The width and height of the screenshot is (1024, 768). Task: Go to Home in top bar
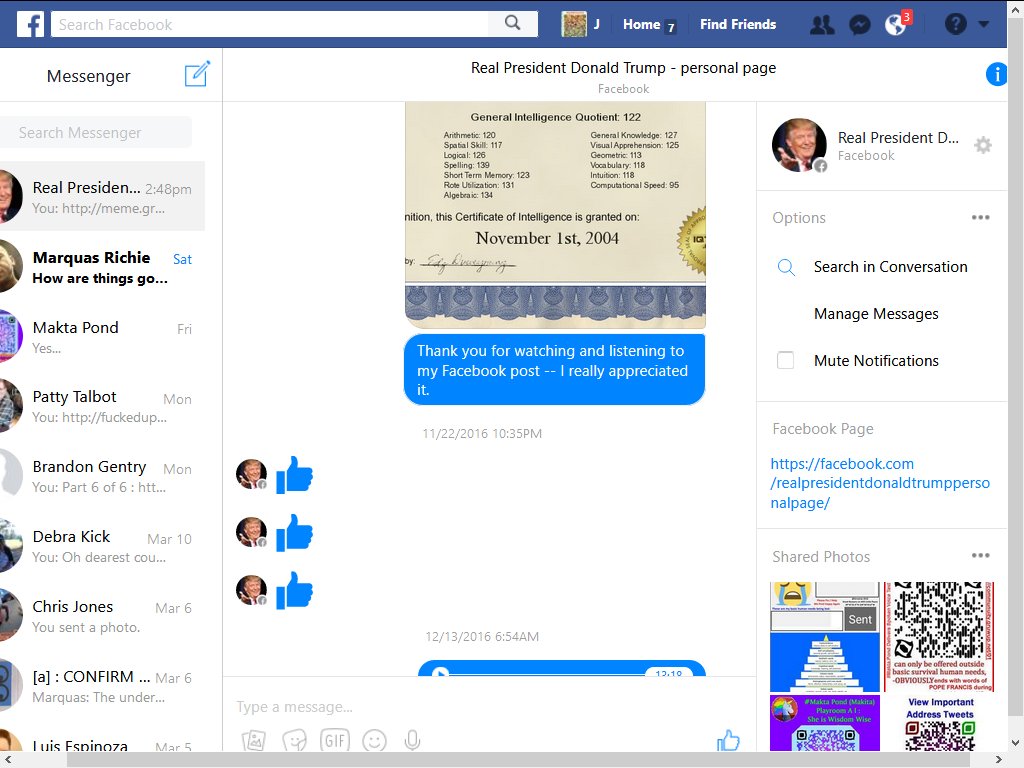(x=641, y=25)
